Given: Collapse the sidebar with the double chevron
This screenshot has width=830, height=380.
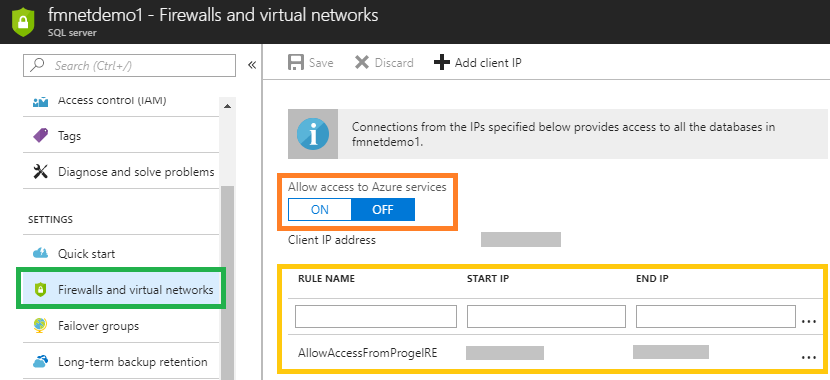Looking at the screenshot, I should pyautogui.click(x=252, y=65).
